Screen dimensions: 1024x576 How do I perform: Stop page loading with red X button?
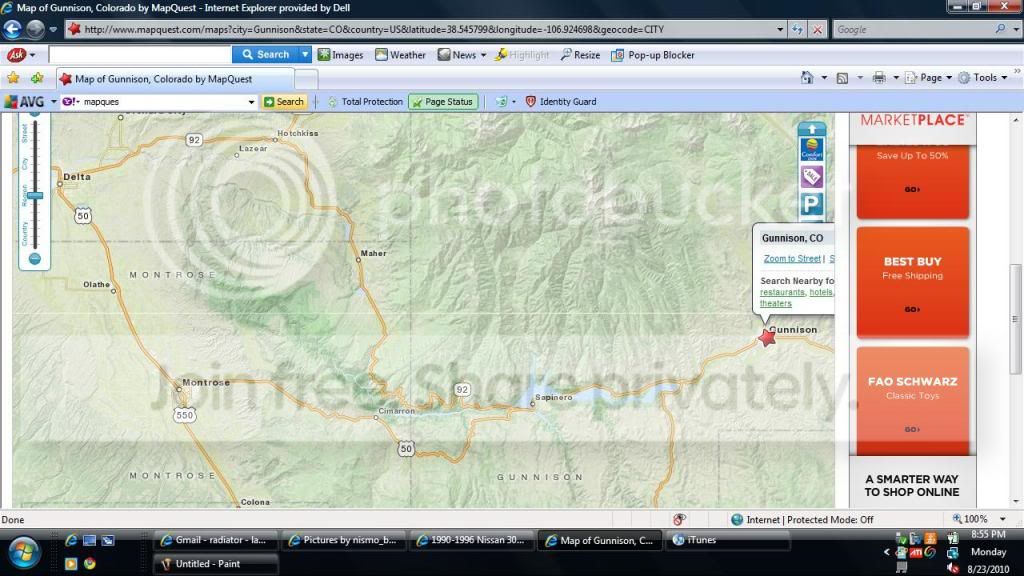pos(817,30)
